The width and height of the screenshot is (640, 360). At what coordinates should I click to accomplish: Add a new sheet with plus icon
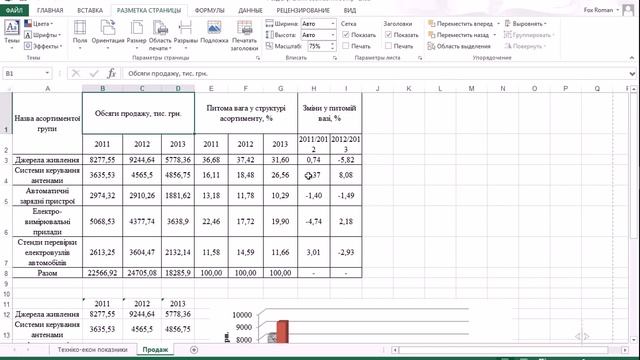pos(194,350)
